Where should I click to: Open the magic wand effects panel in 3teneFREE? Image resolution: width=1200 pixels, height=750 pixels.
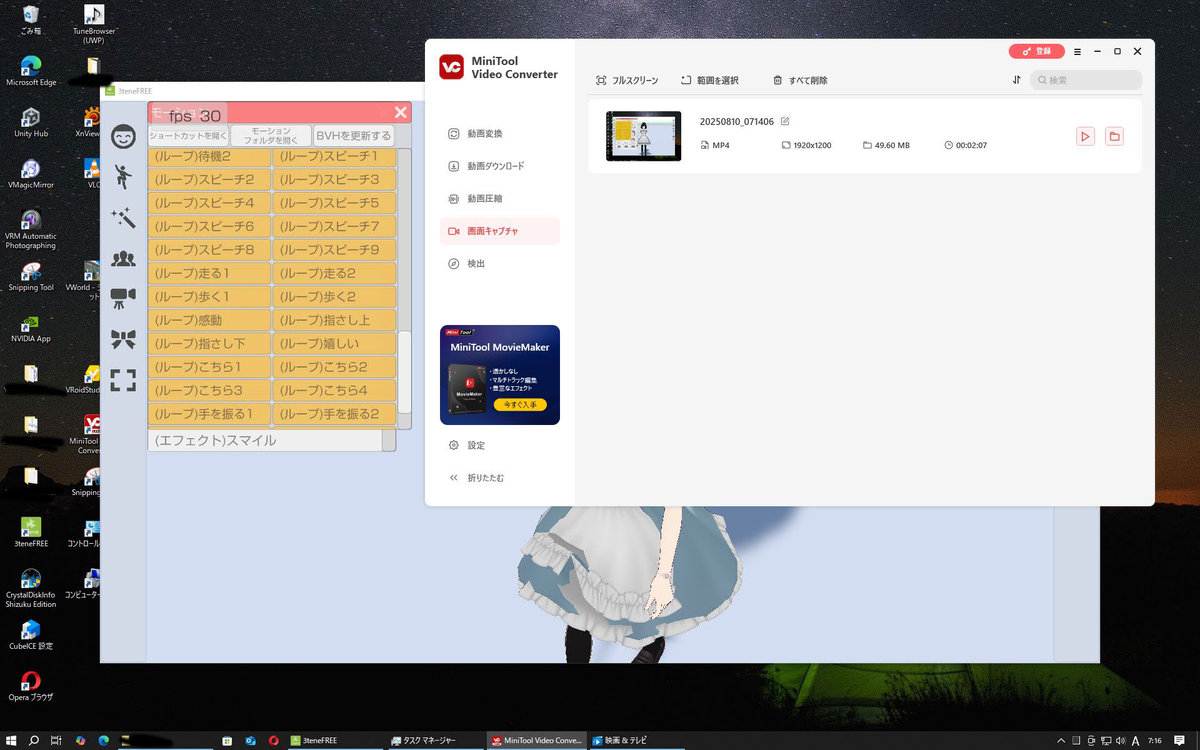click(123, 217)
